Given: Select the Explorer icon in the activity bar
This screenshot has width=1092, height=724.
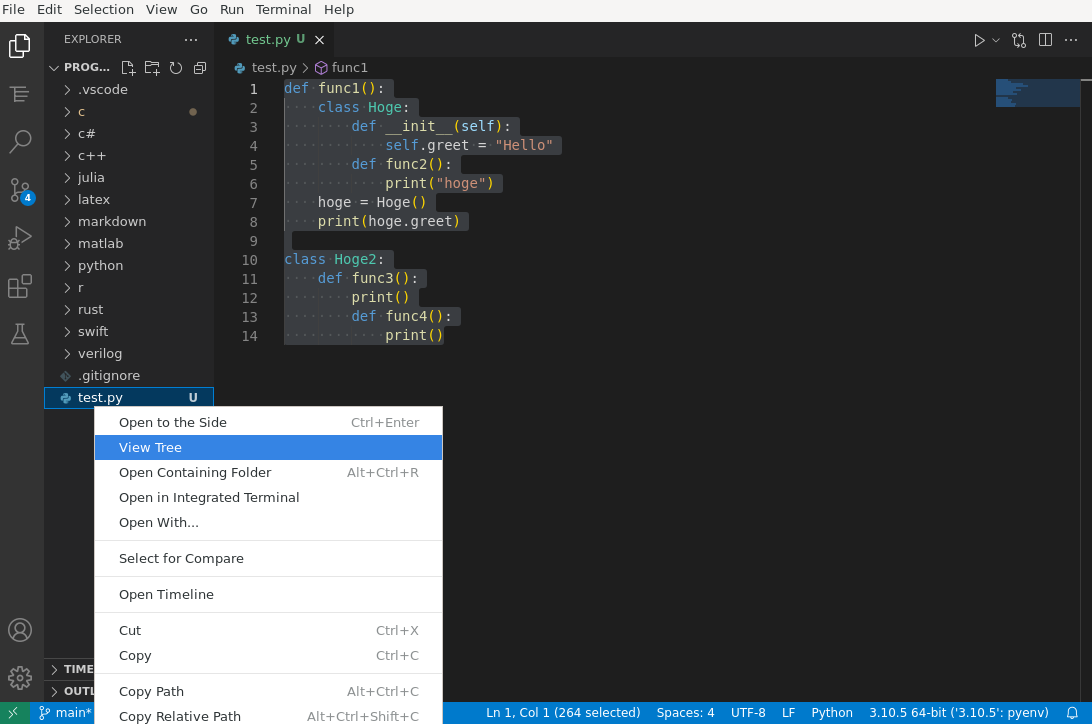Looking at the screenshot, I should 20,45.
